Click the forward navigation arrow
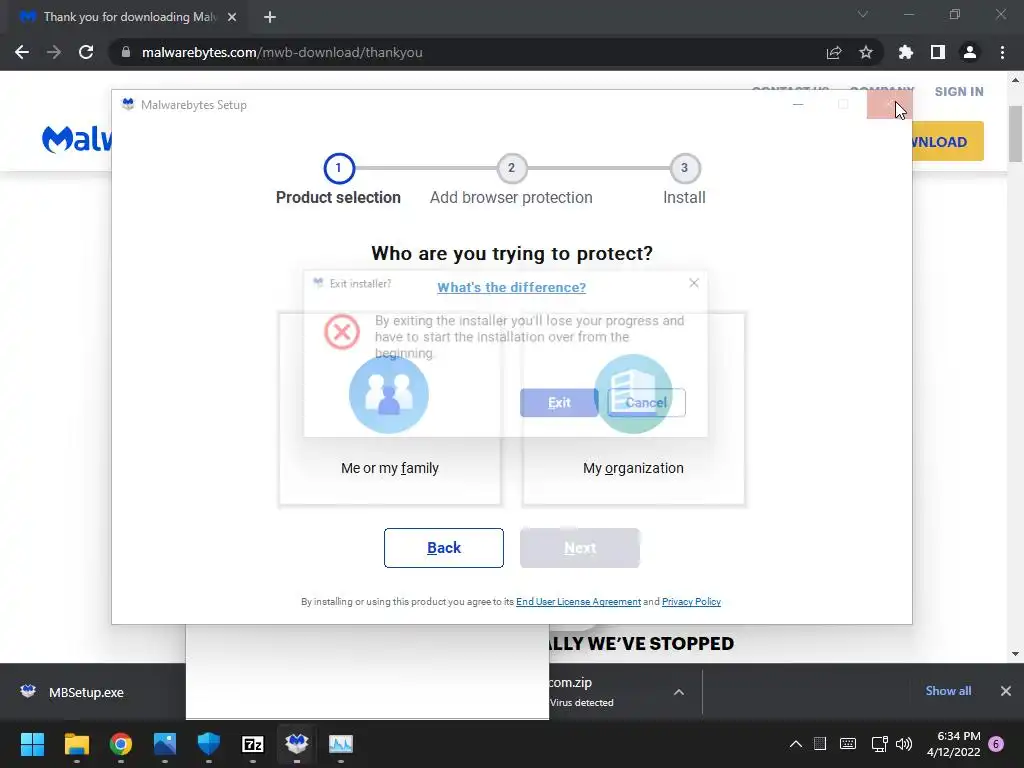 [54, 52]
